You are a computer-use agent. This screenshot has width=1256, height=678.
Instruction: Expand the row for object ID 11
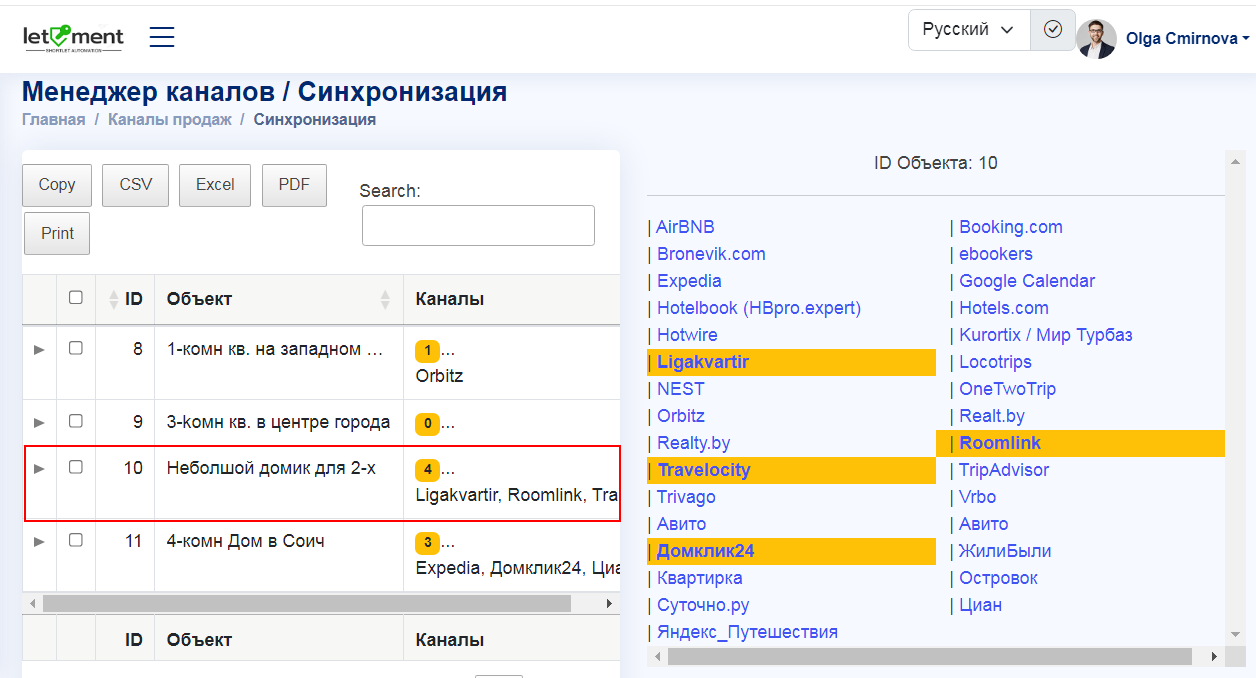[x=40, y=541]
